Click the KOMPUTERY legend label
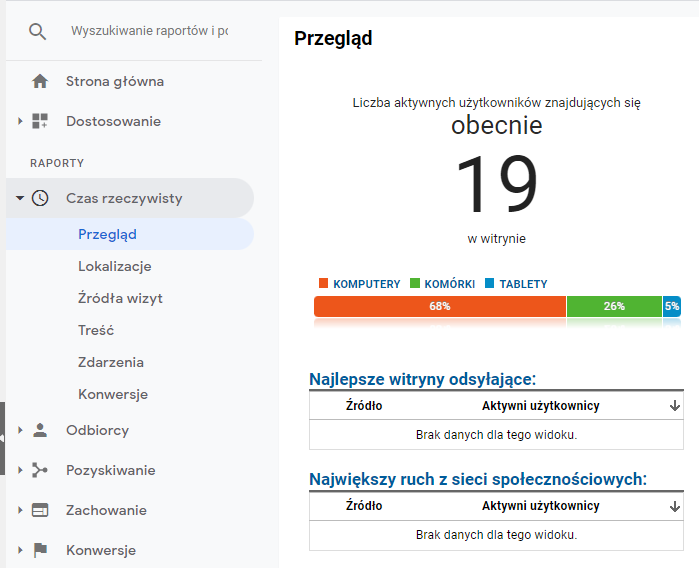Screen dimensions: 699x568 (x=366, y=284)
